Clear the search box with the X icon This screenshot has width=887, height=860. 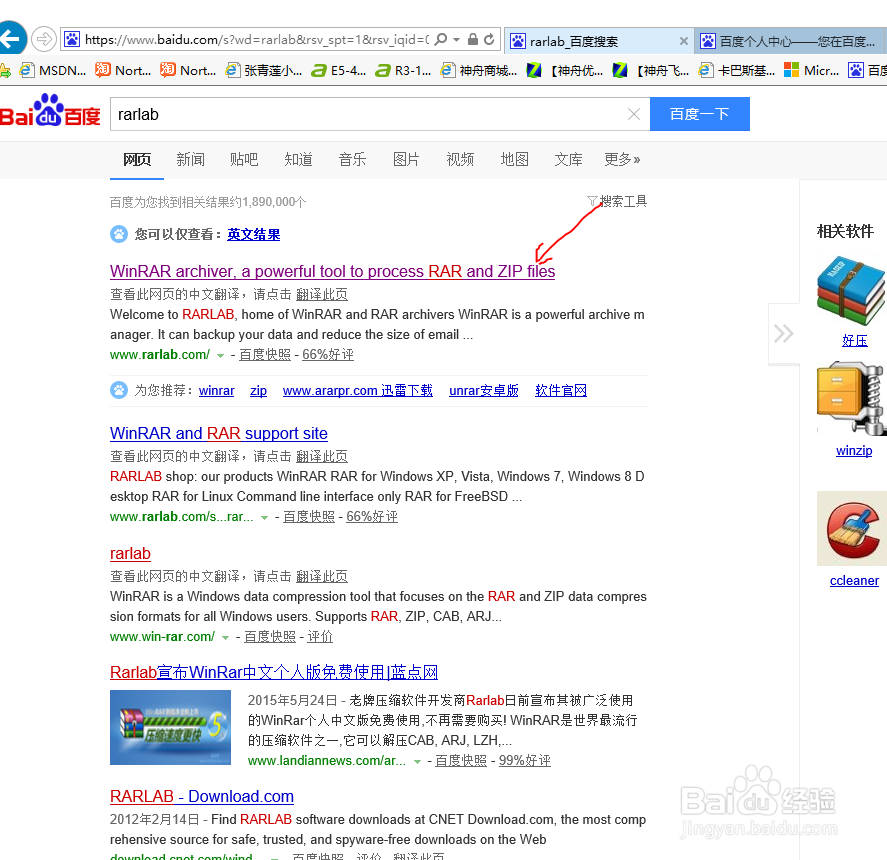point(634,114)
